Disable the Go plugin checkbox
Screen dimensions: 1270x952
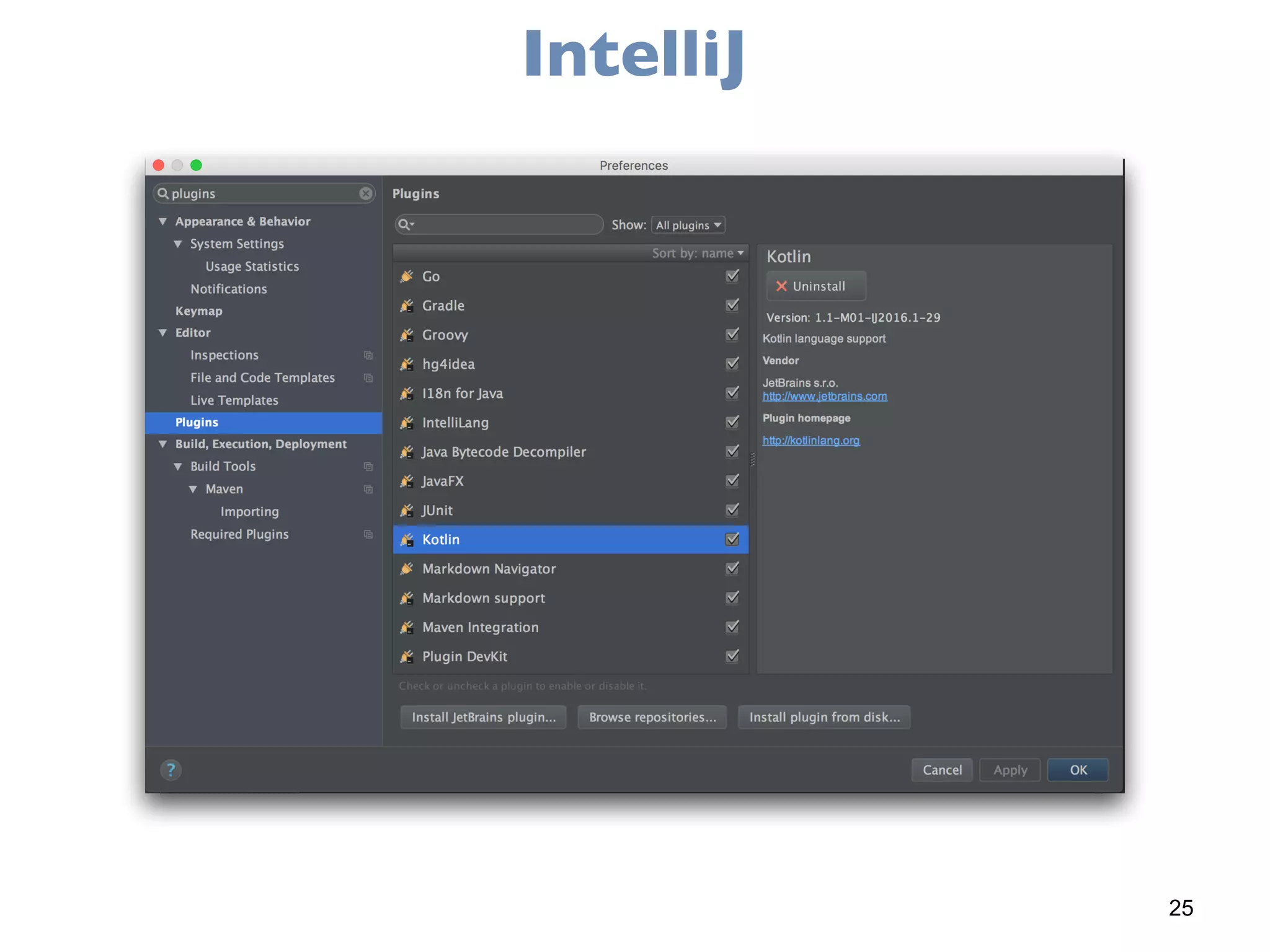coord(732,276)
